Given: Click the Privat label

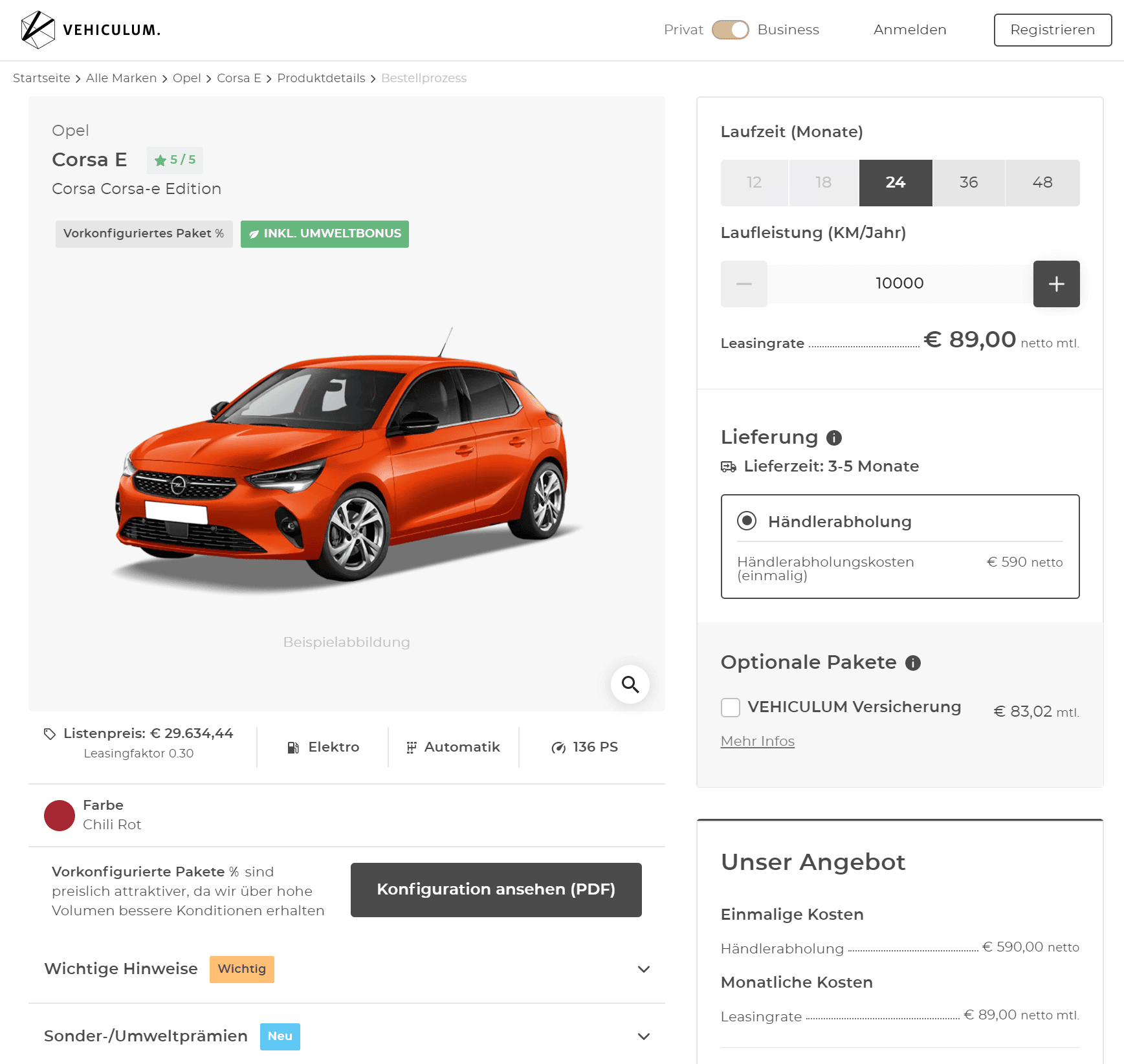Looking at the screenshot, I should tap(683, 30).
